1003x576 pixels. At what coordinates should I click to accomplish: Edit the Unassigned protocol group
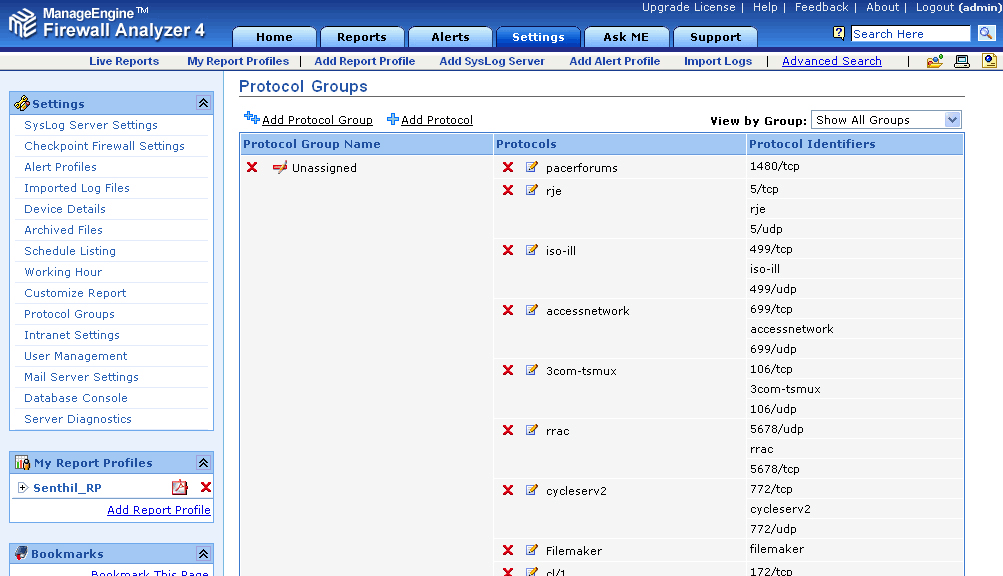[280, 167]
